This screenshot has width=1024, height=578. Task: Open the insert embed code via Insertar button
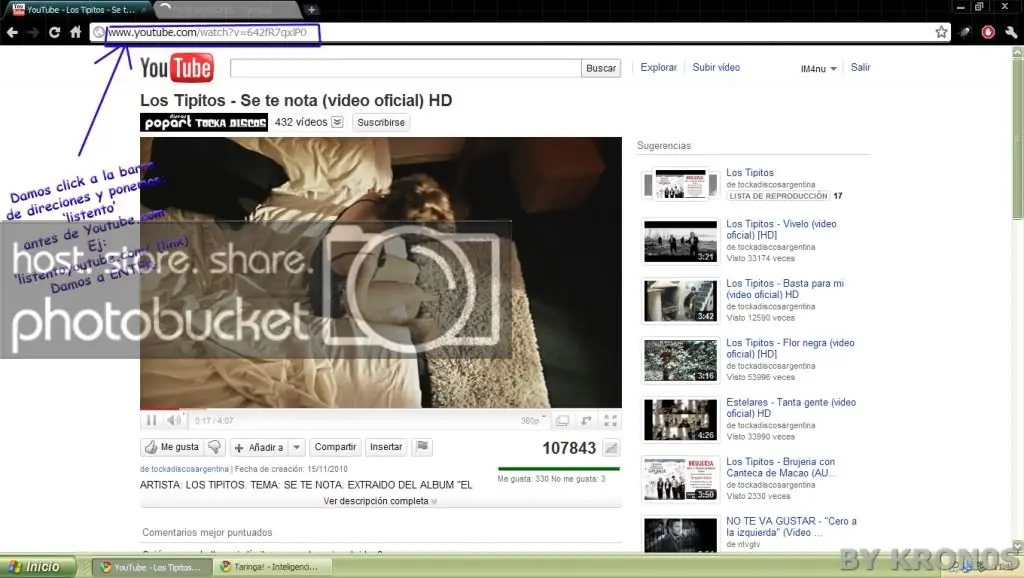[385, 447]
